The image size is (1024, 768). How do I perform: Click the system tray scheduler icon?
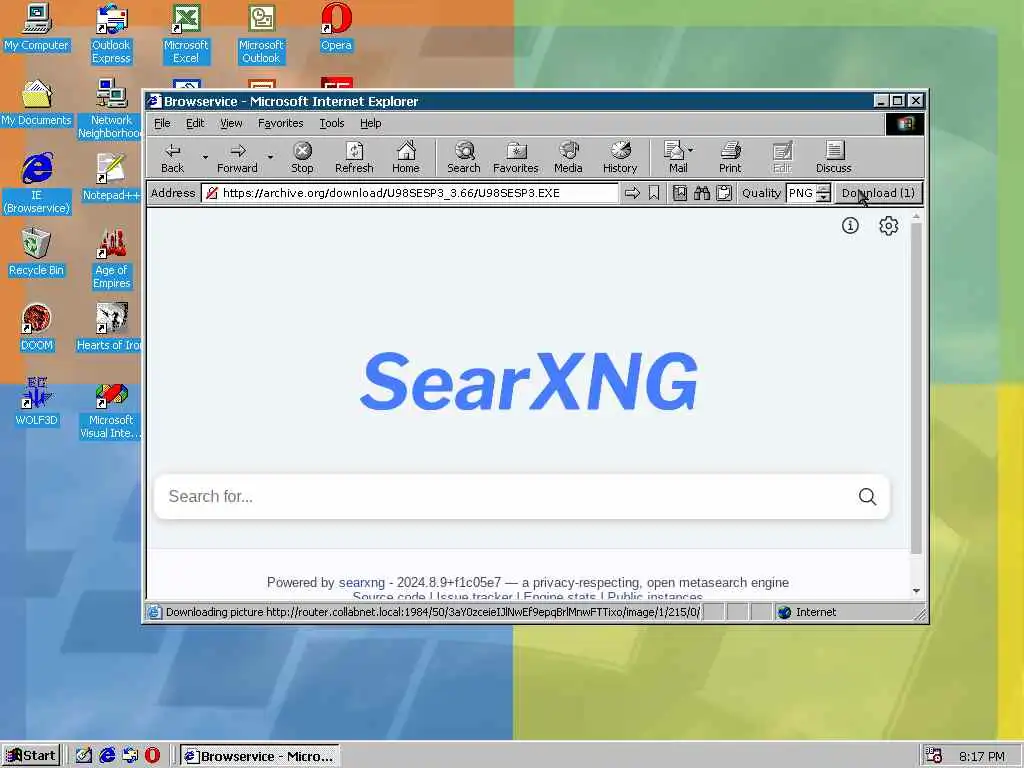coord(934,756)
